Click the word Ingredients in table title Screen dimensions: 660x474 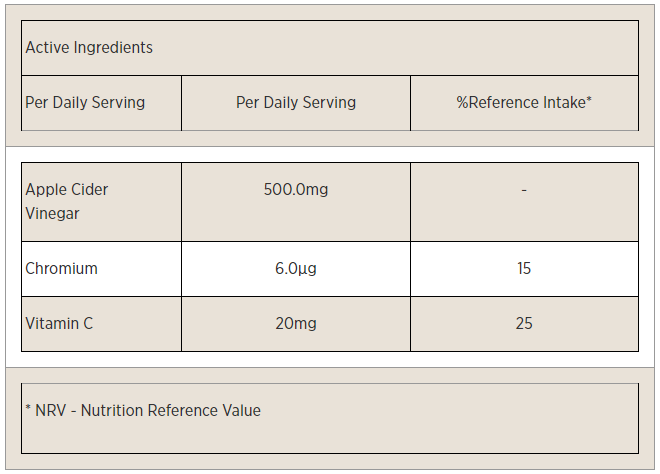point(113,48)
